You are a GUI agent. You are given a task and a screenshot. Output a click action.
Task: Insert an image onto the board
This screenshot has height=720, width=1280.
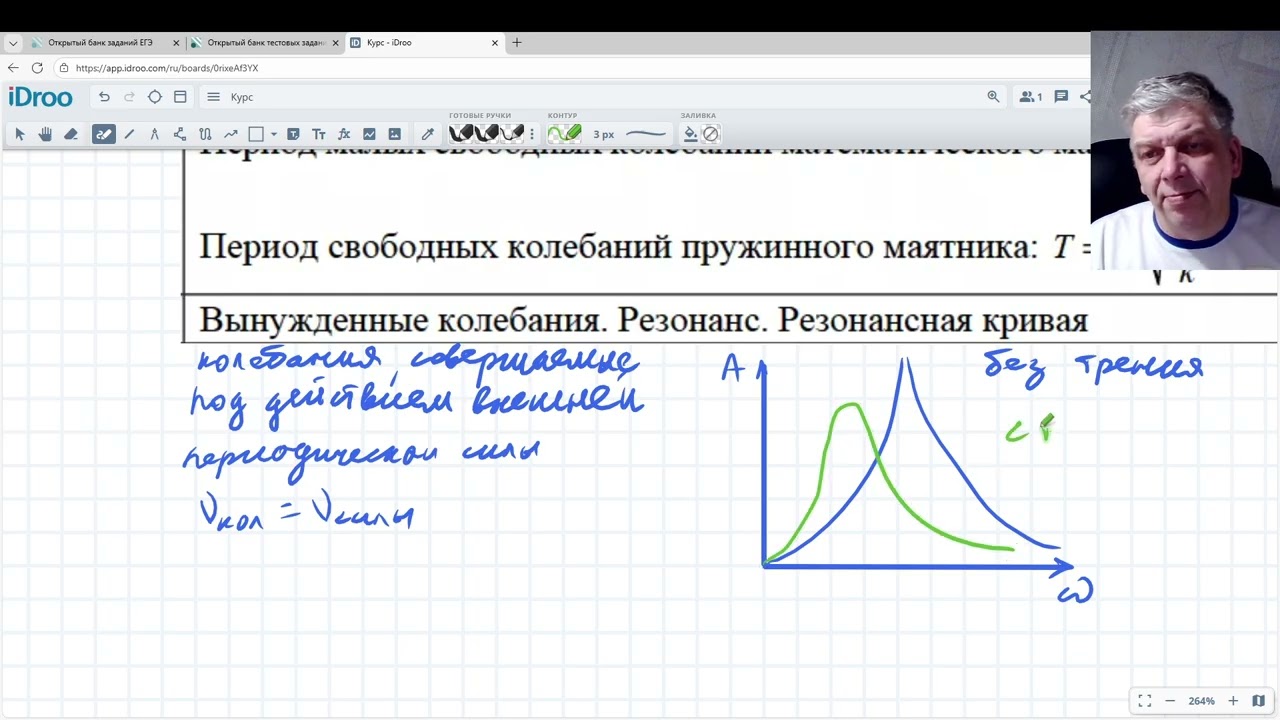(x=395, y=134)
